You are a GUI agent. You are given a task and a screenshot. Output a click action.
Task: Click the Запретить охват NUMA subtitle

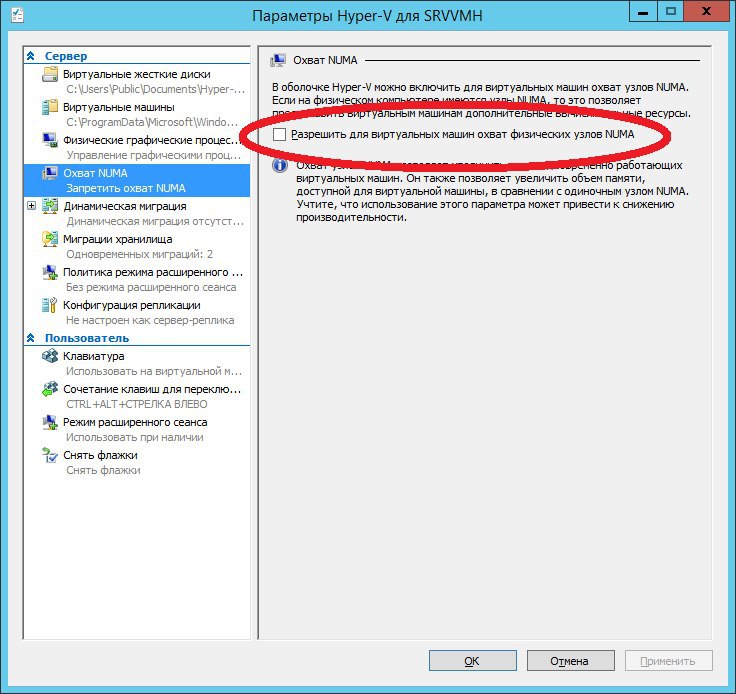126,188
